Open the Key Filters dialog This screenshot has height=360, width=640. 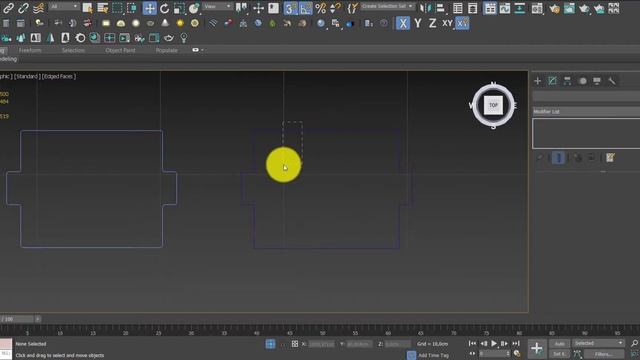pyautogui.click(x=604, y=354)
